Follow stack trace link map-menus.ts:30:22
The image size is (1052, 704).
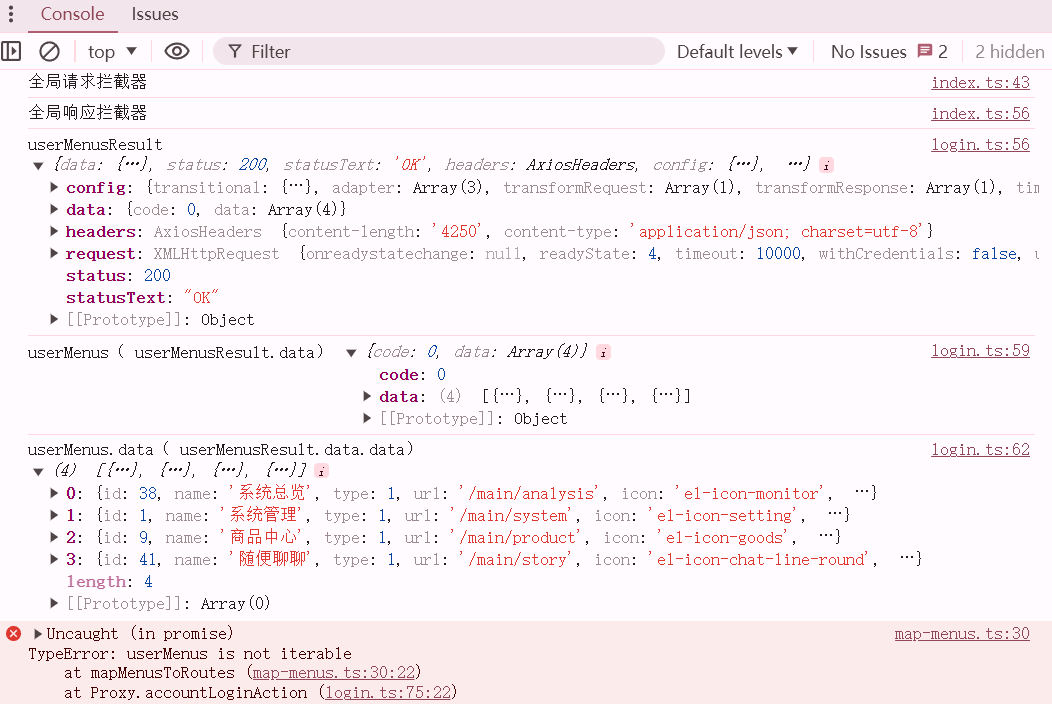click(x=333, y=672)
